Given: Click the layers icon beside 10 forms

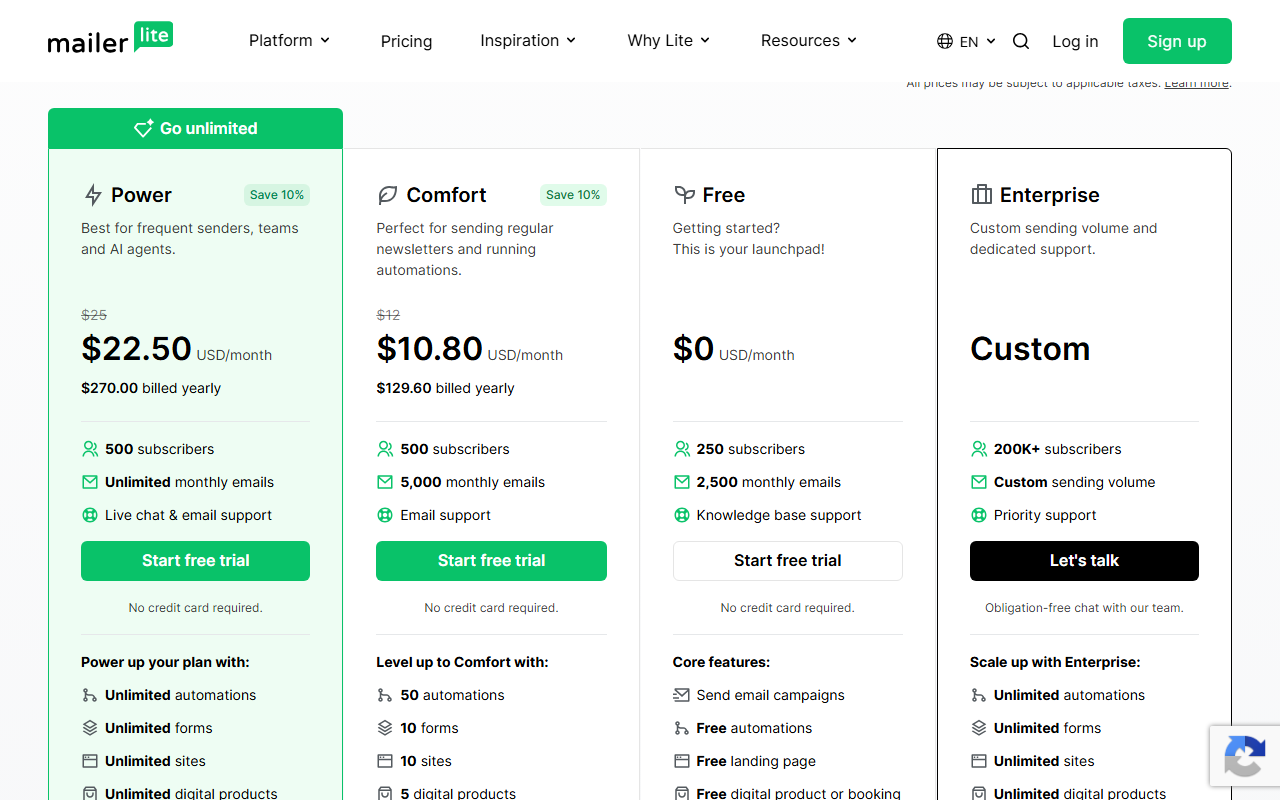Looking at the screenshot, I should [x=385, y=728].
